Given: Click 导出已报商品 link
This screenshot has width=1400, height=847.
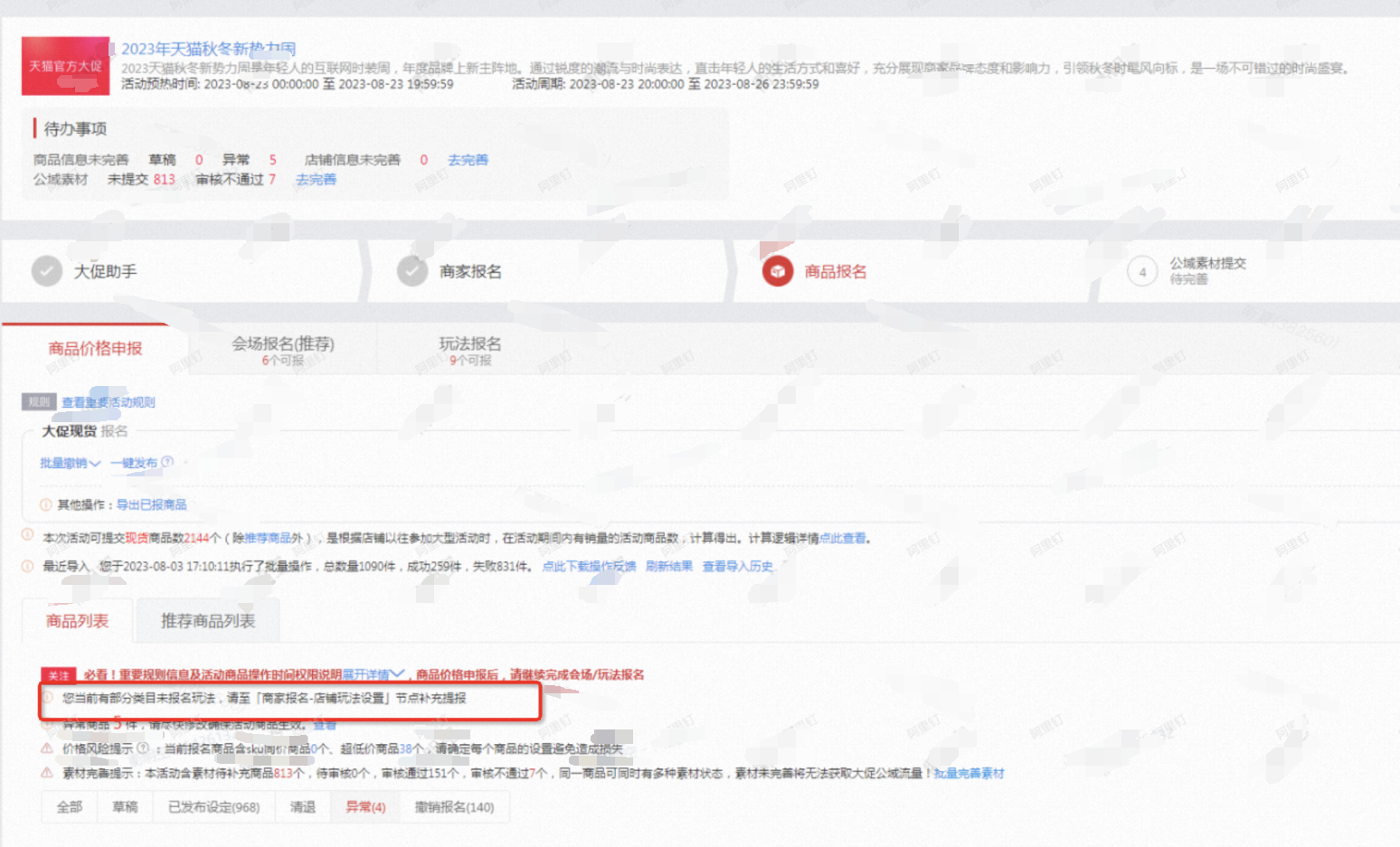Looking at the screenshot, I should coord(151,504).
